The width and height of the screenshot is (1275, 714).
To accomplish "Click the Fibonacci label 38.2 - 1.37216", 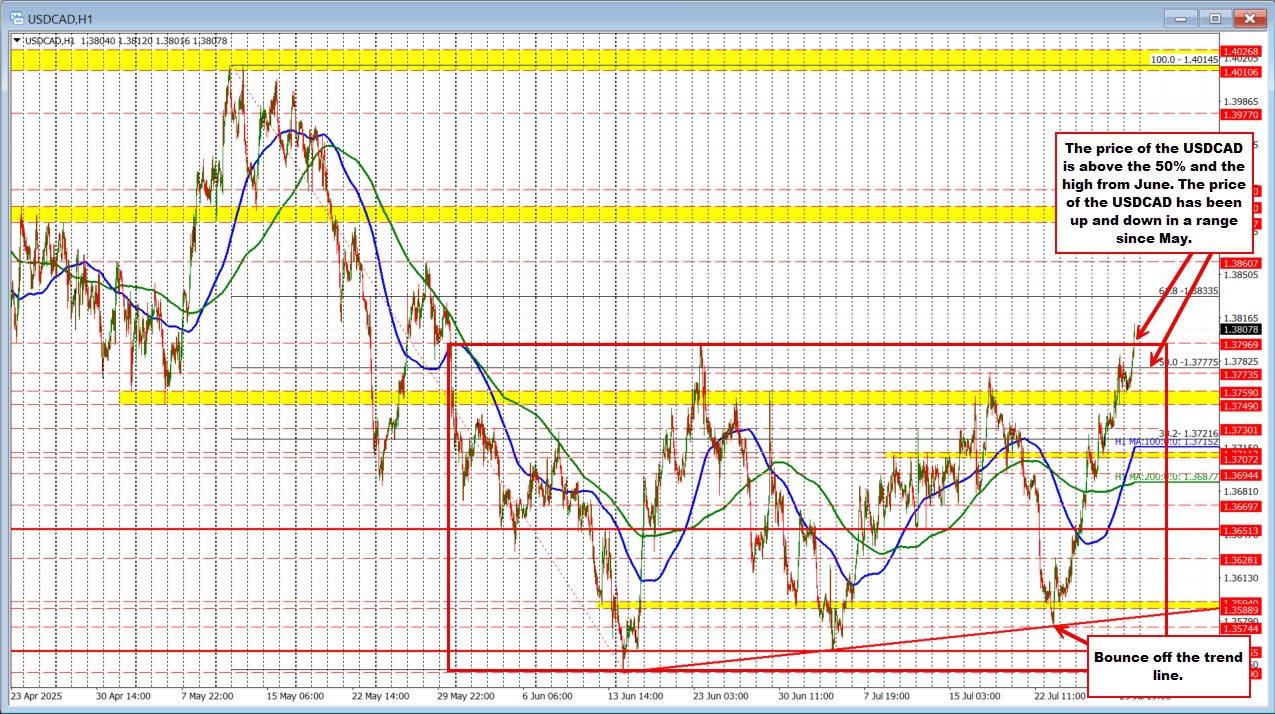I will point(1188,432).
